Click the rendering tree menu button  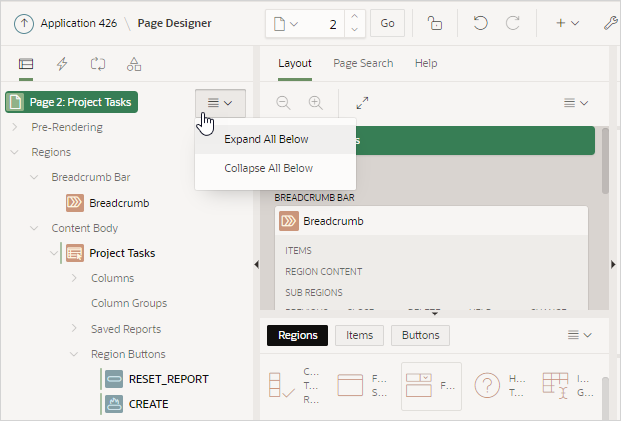pos(220,103)
